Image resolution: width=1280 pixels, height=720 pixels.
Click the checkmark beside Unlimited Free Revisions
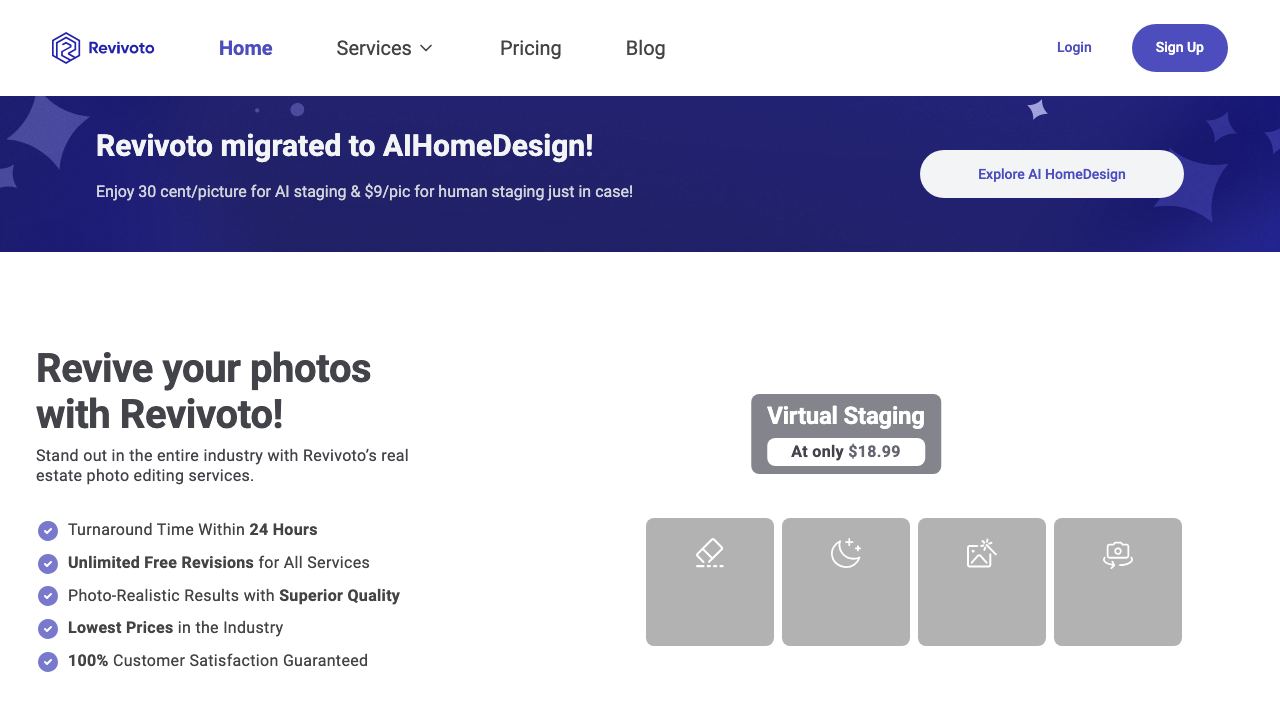coord(48,563)
